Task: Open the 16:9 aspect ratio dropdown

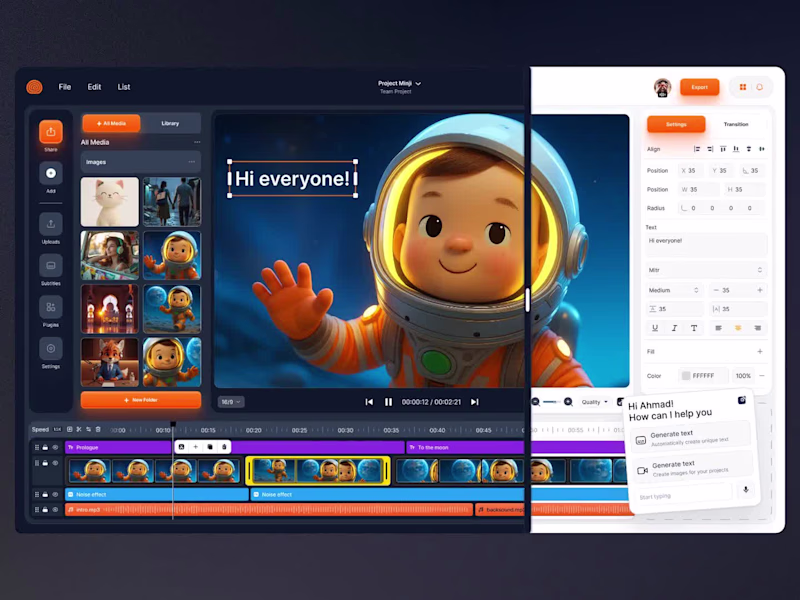Action: point(232,400)
